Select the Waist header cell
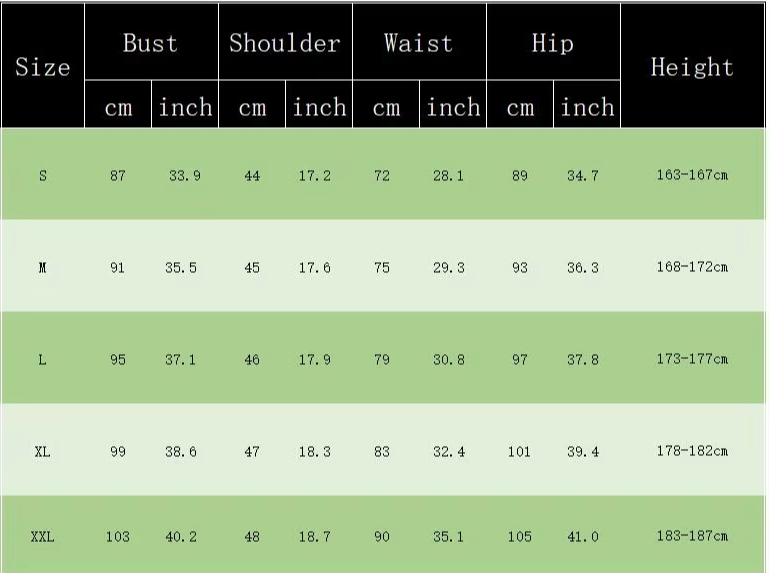This screenshot has height=573, width=770. point(419,42)
